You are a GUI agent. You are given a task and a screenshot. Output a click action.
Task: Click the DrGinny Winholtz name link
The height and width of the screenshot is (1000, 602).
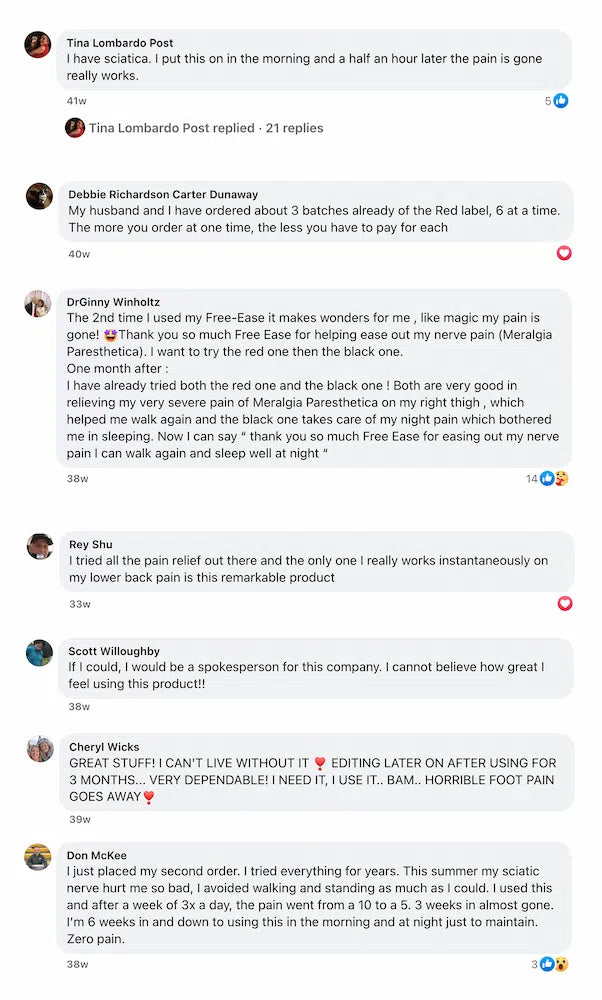pyautogui.click(x=113, y=302)
